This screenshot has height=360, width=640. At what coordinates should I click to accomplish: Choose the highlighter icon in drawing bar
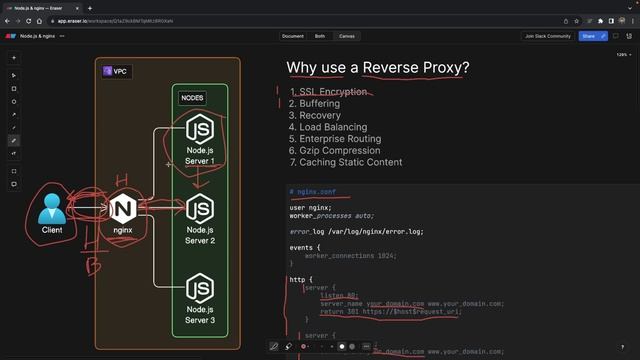(x=288, y=347)
